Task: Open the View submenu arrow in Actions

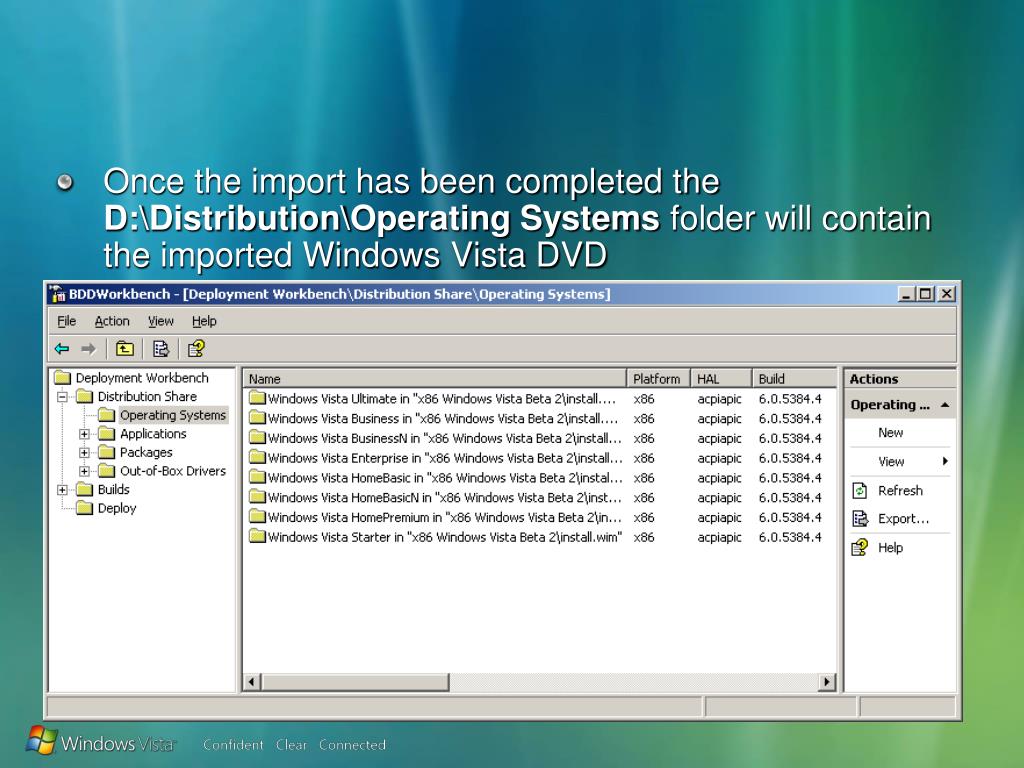Action: click(x=944, y=461)
